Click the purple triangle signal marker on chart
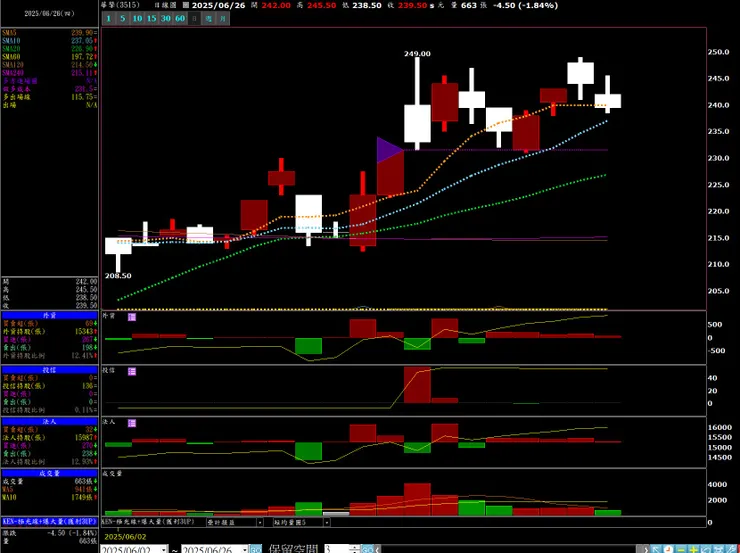Screen dimensions: 740x553 tap(389, 150)
